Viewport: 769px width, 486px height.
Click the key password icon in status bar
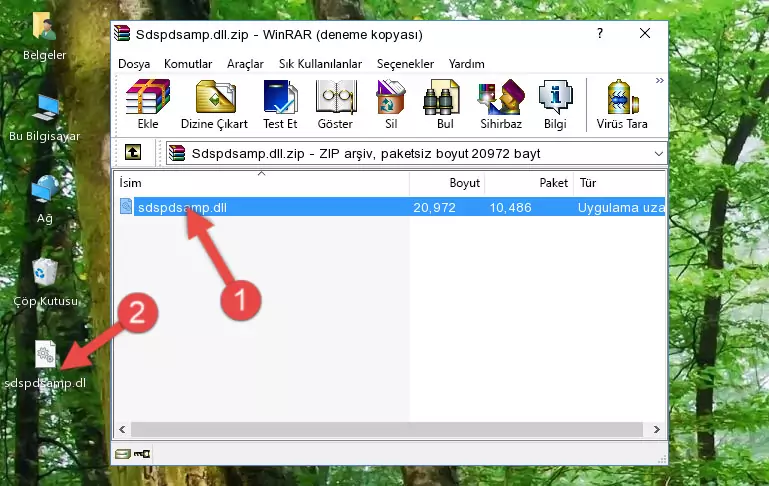click(x=142, y=454)
